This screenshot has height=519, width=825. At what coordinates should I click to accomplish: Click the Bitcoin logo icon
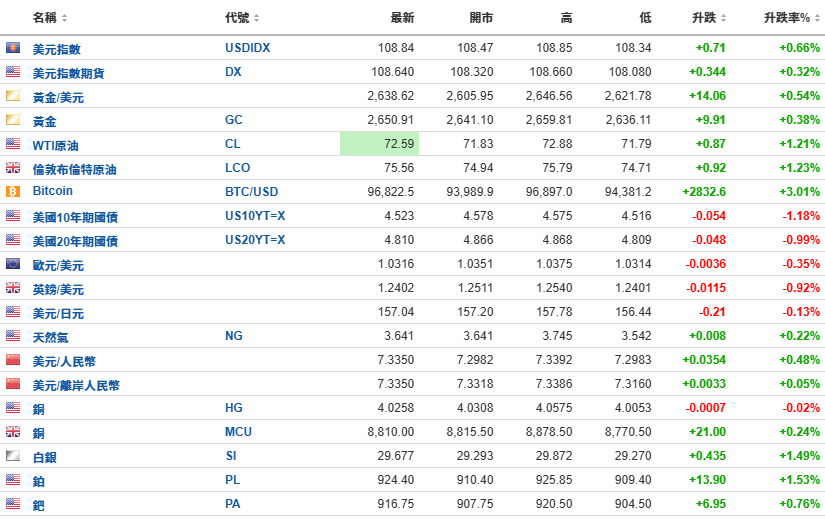(12, 191)
